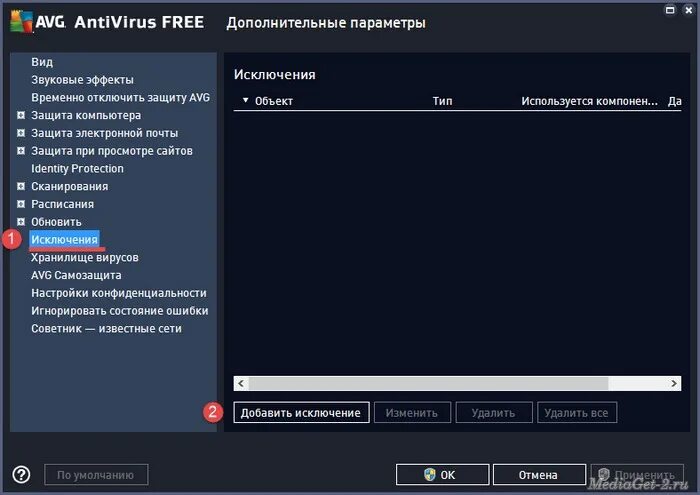Click the Да column header
The height and width of the screenshot is (495, 700).
675,101
